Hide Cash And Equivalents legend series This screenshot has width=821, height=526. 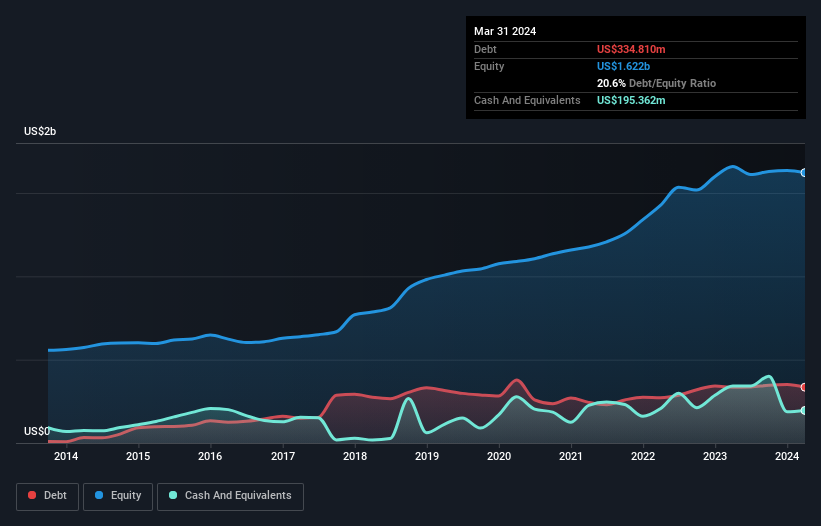pos(229,495)
